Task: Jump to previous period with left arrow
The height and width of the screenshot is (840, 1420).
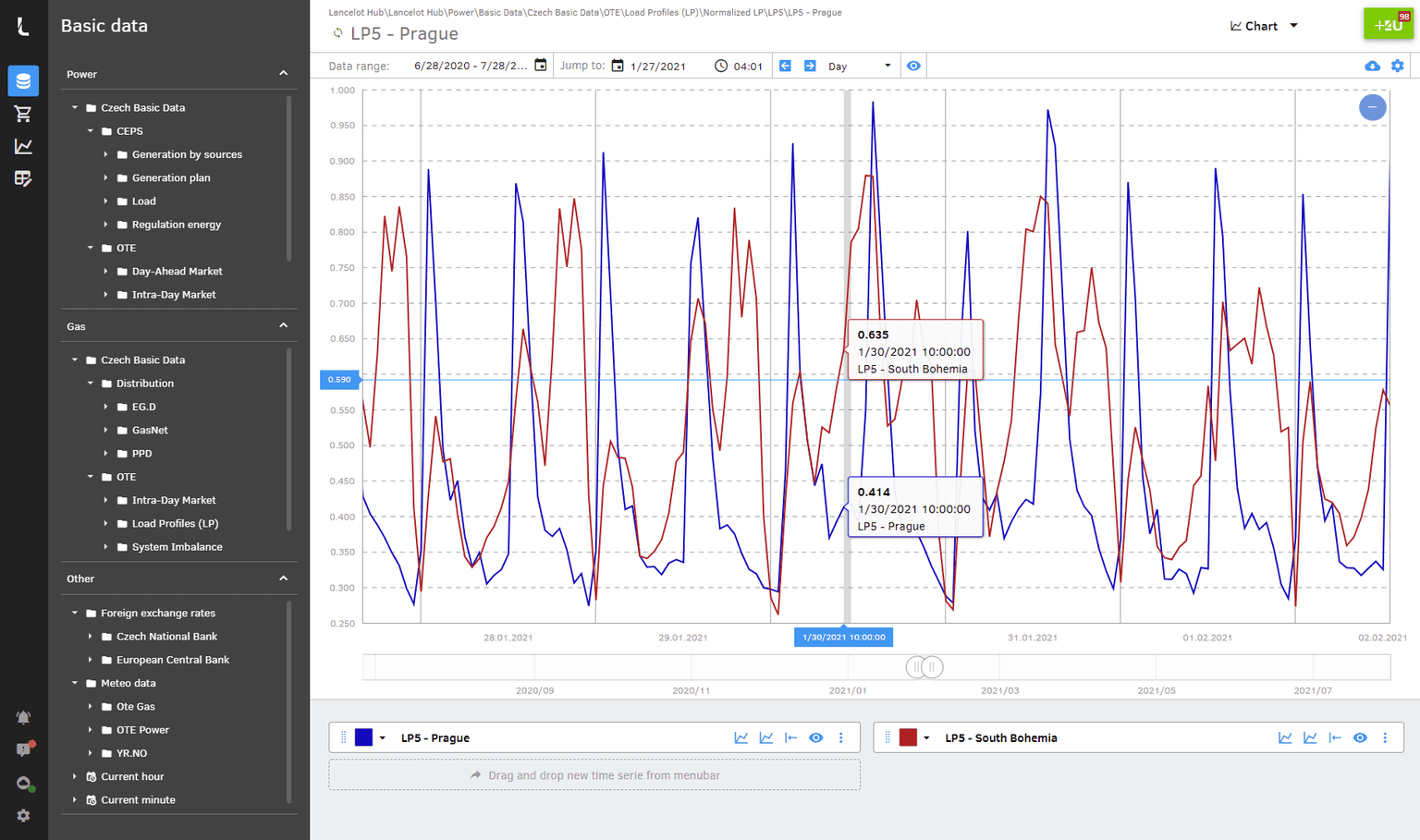Action: click(785, 66)
